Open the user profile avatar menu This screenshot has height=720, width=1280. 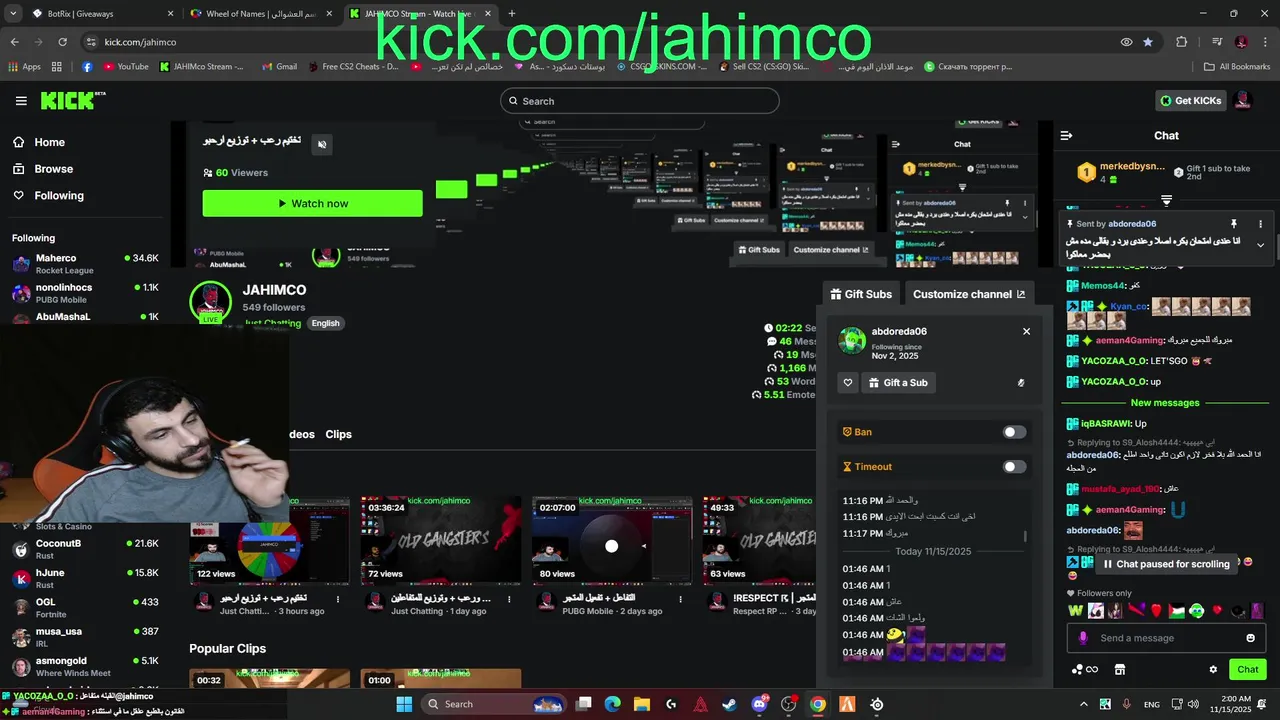1243,101
